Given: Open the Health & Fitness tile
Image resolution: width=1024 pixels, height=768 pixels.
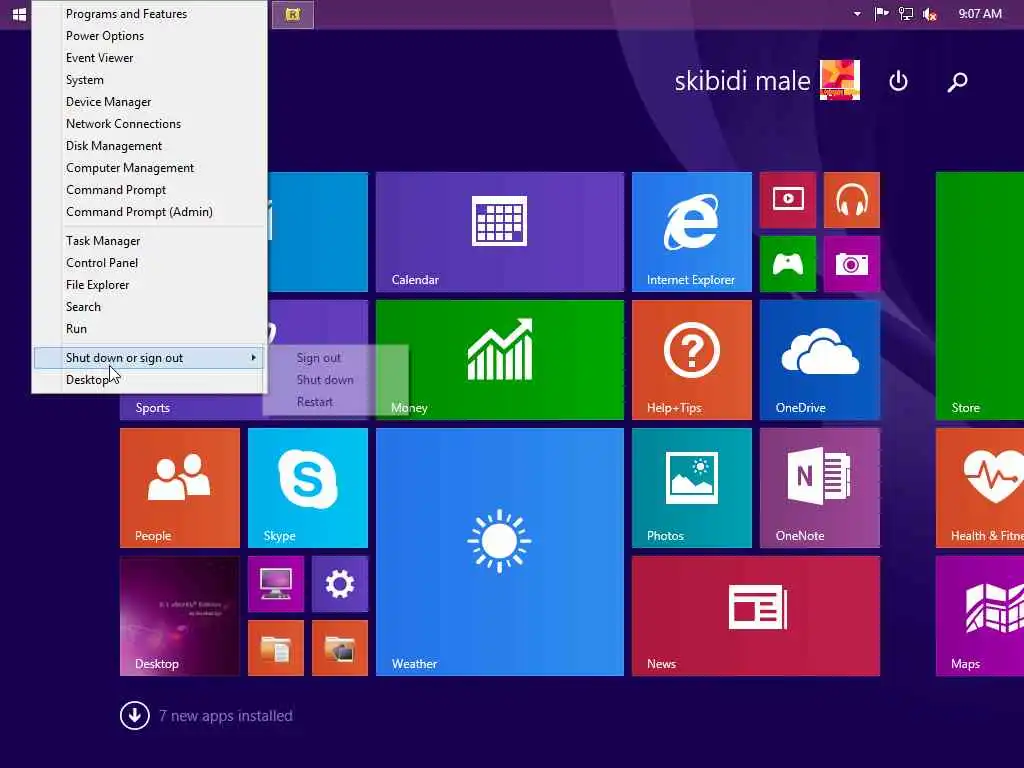Looking at the screenshot, I should [x=980, y=488].
